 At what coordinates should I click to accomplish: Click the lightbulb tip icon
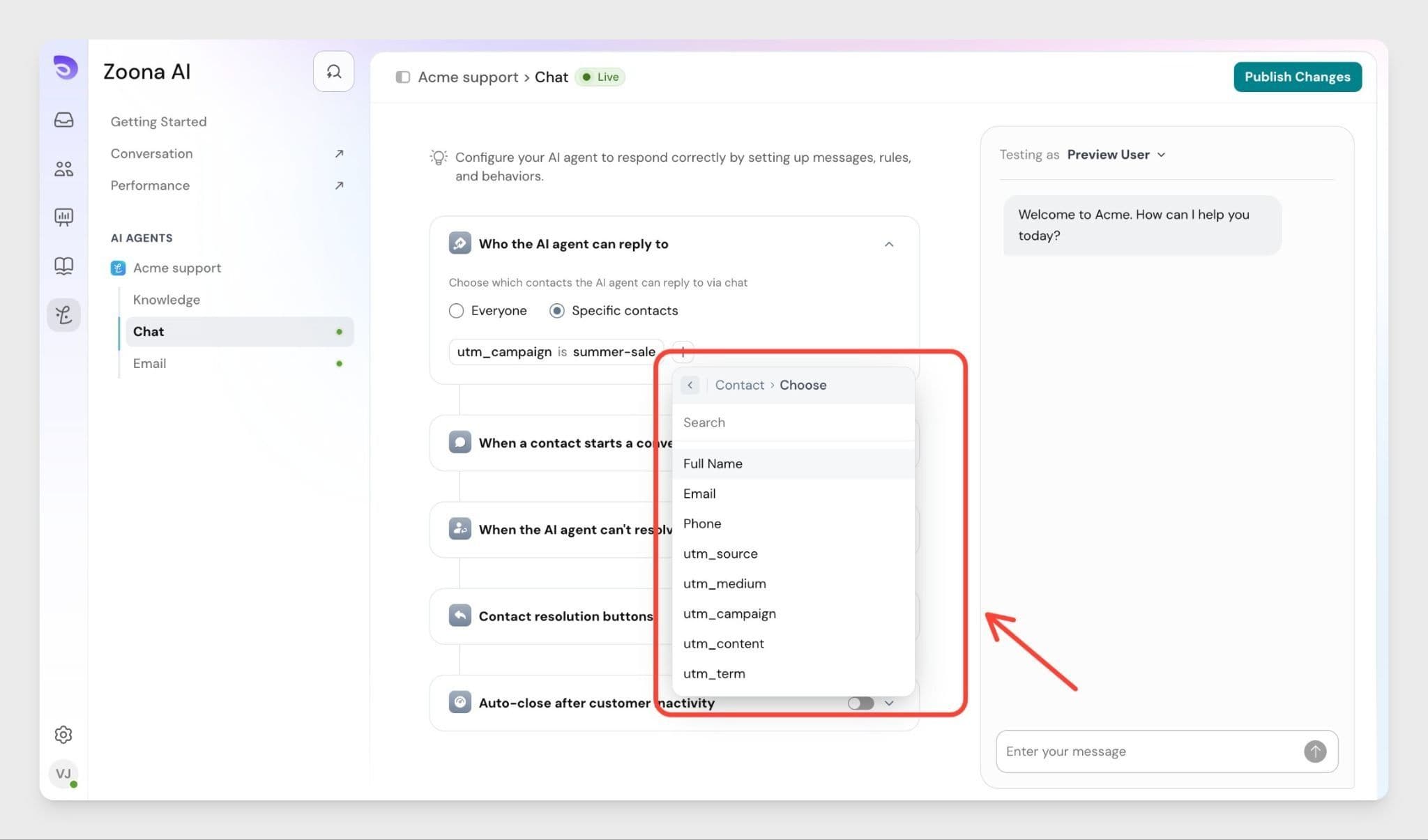(x=439, y=158)
